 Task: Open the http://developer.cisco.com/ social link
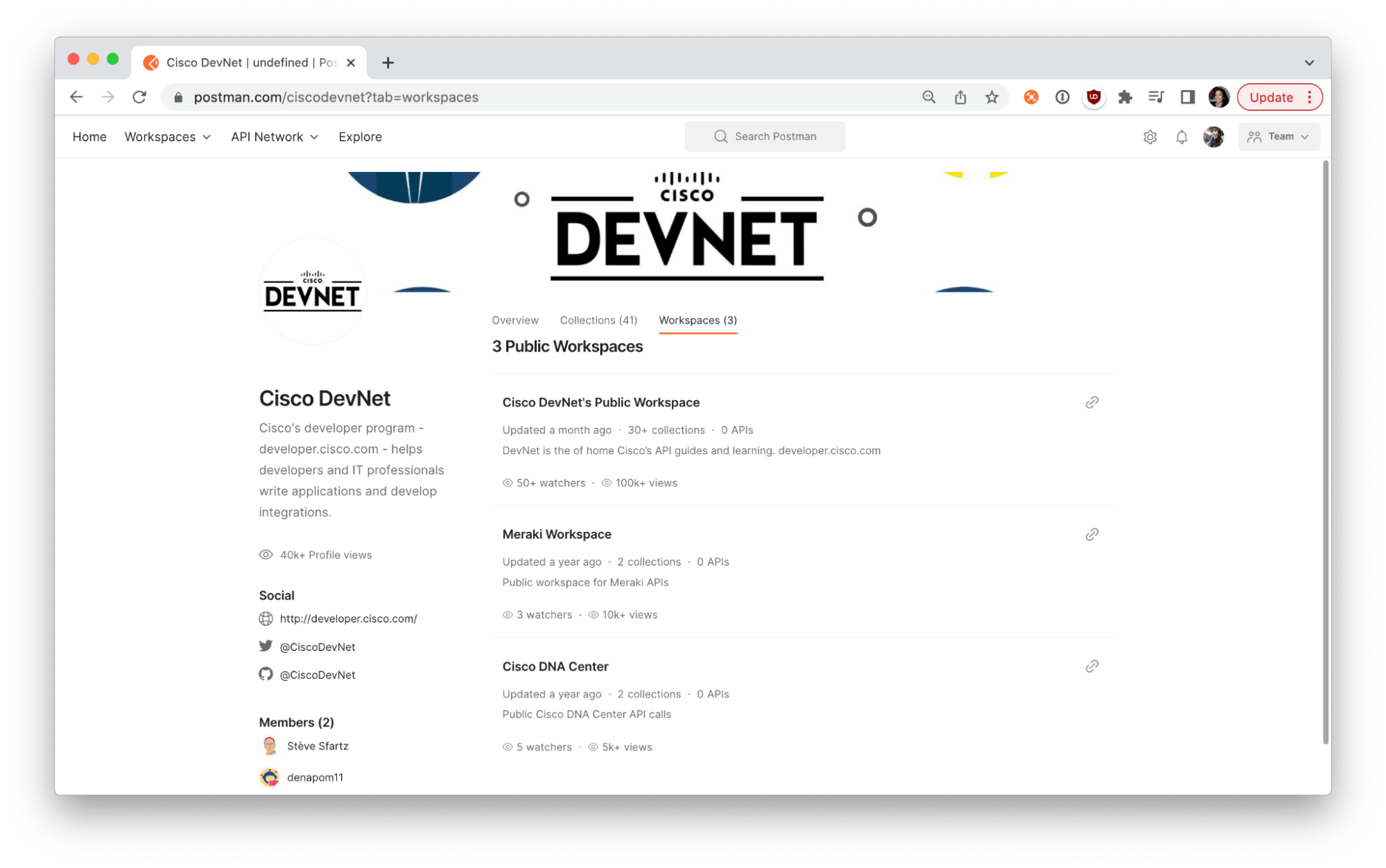(348, 618)
